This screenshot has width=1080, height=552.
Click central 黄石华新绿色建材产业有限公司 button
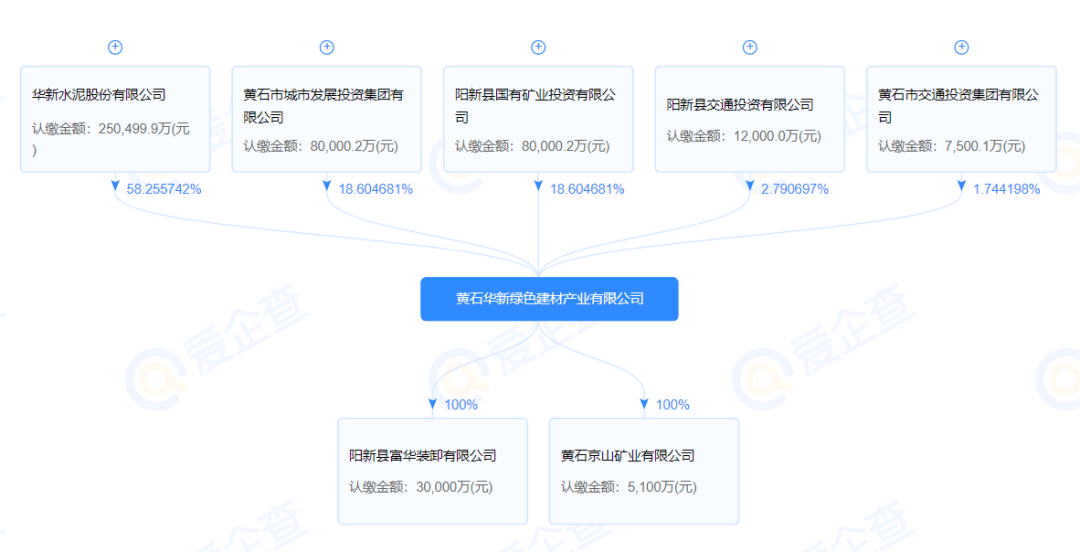tap(549, 299)
